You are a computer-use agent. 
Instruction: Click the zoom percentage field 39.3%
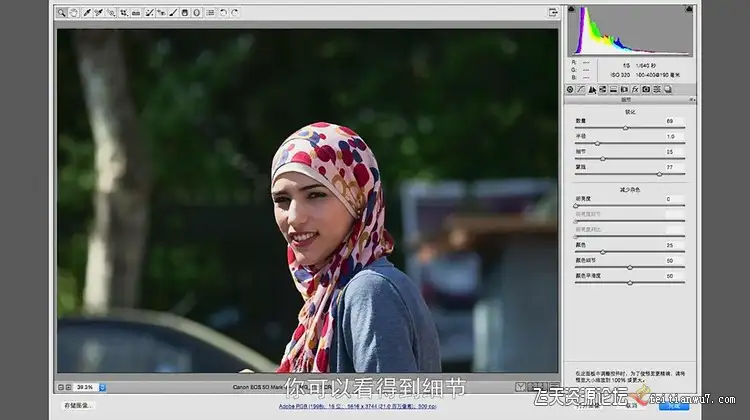pos(86,387)
